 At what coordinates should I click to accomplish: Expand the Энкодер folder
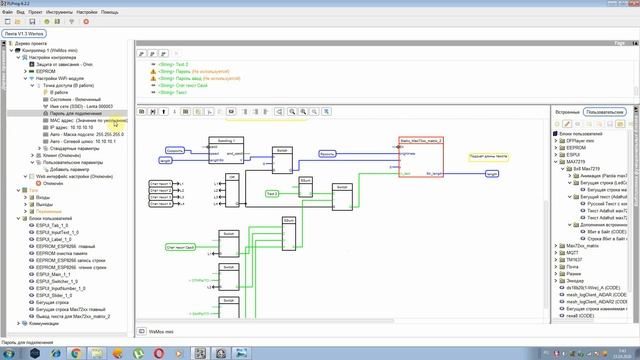pos(556,281)
